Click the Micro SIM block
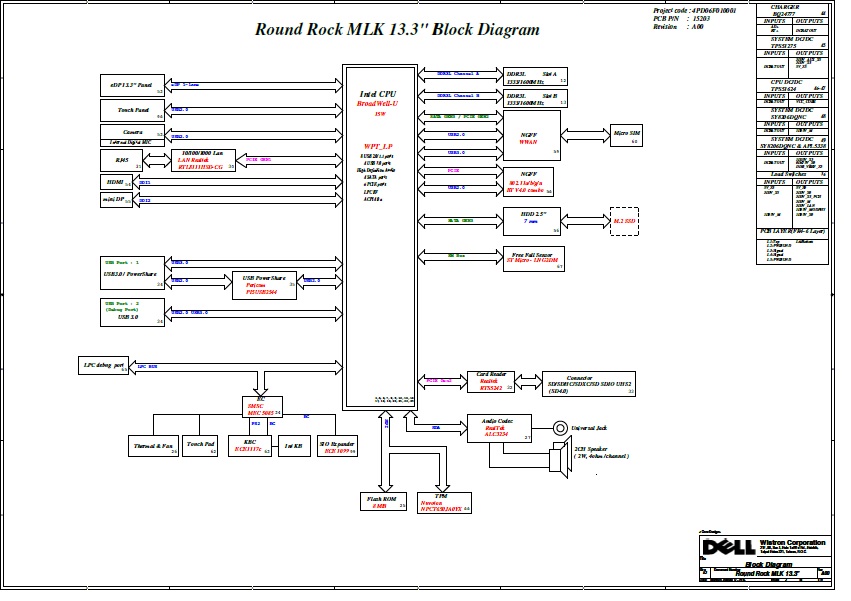Viewport: 851px width, 601px height. coord(625,135)
